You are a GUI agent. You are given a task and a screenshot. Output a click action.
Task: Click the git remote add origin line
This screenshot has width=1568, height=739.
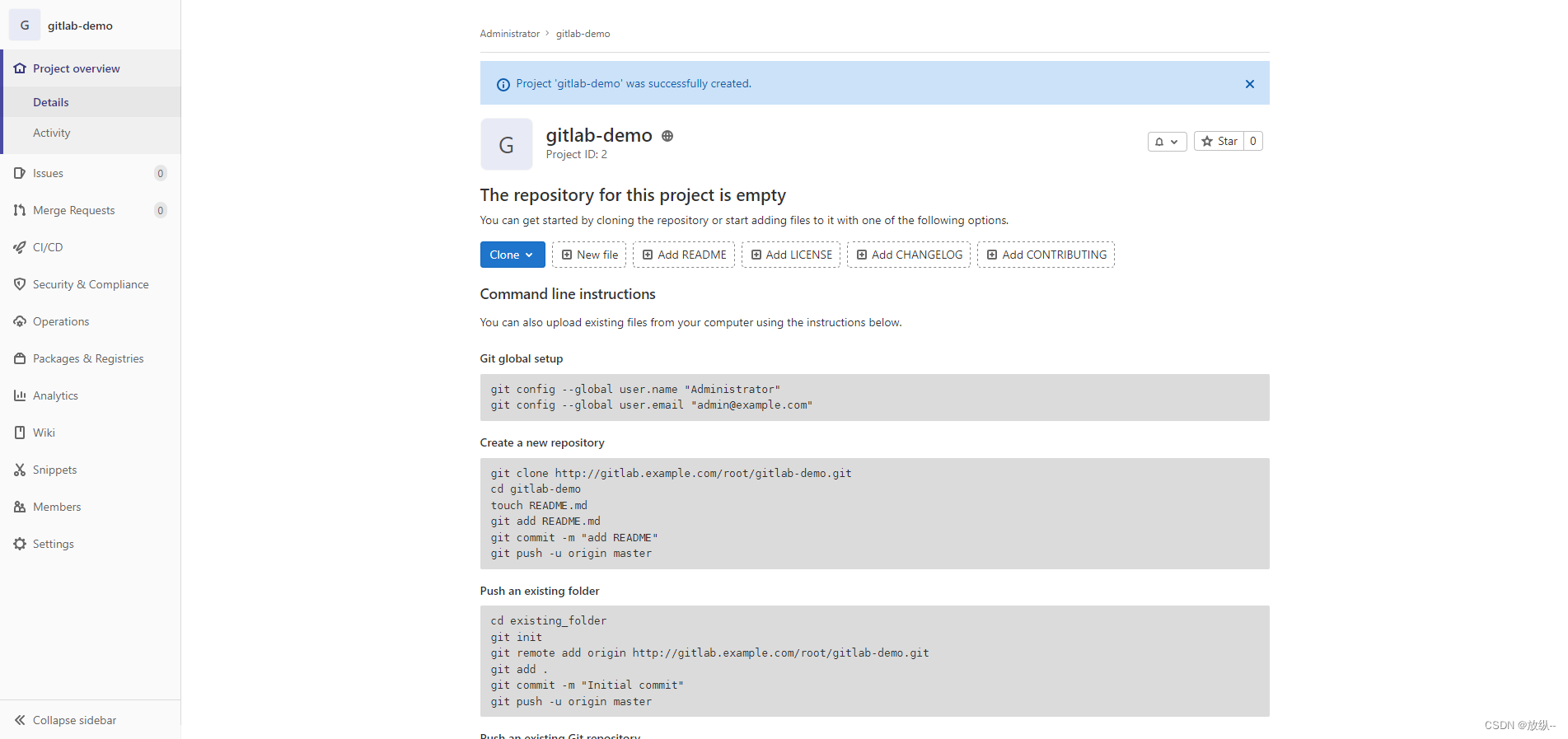tap(709, 653)
